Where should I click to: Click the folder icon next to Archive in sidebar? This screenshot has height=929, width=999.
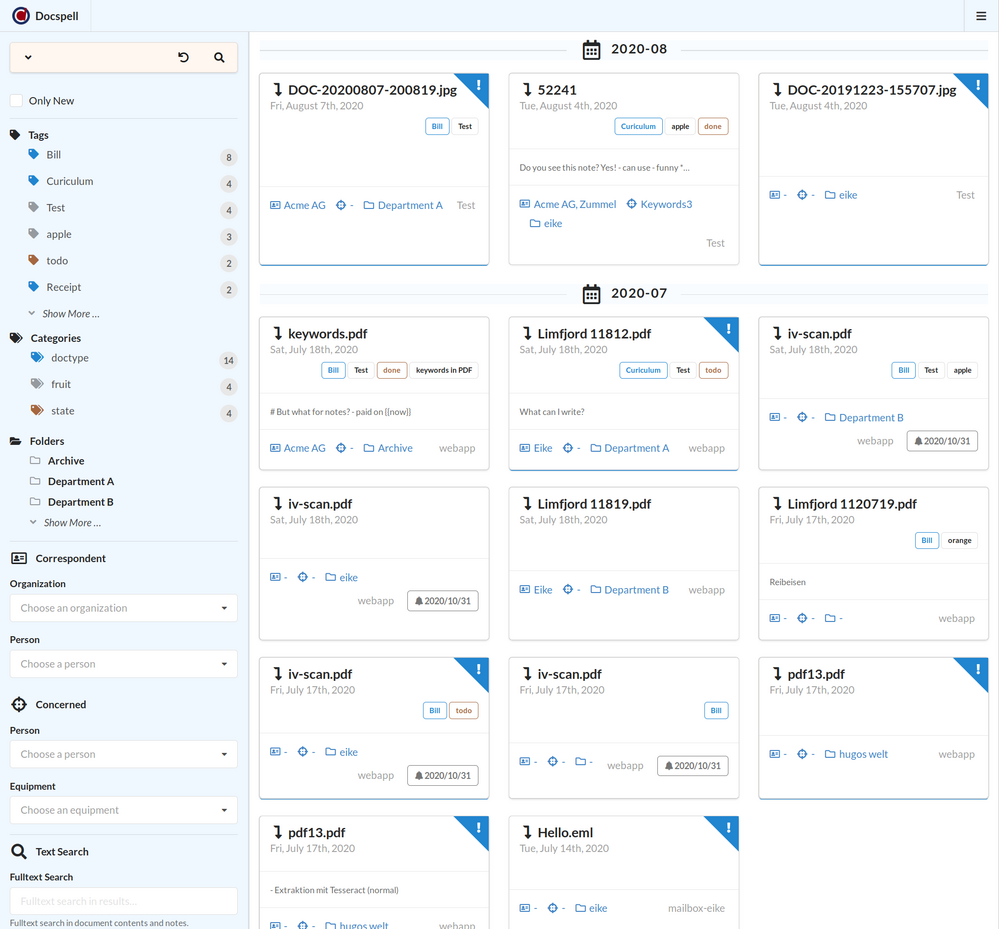click(x=35, y=461)
